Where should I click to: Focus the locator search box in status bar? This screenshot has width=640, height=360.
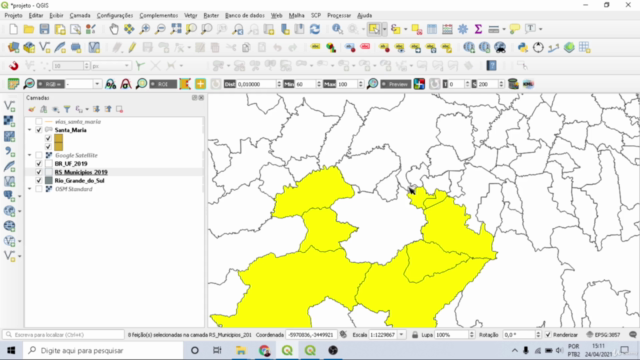64,335
